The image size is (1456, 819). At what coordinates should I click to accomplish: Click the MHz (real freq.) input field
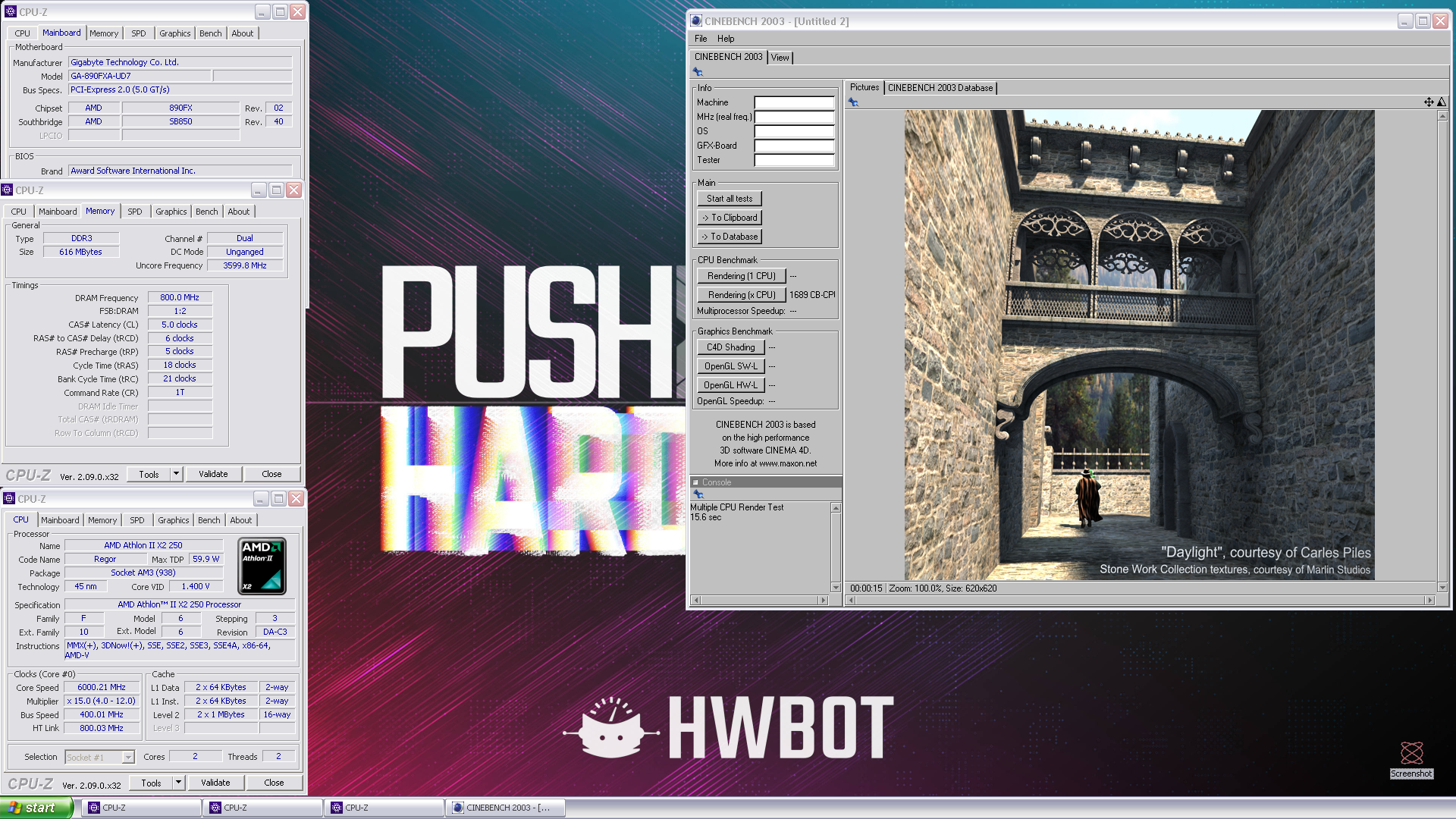tap(794, 117)
